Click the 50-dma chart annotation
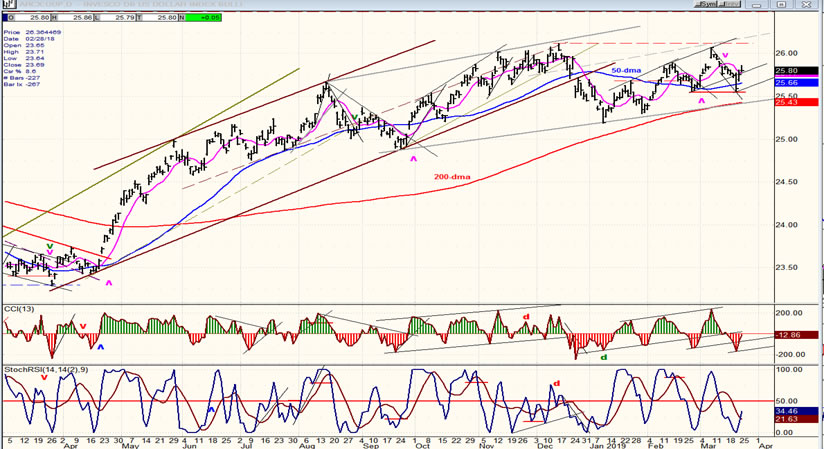 click(626, 70)
